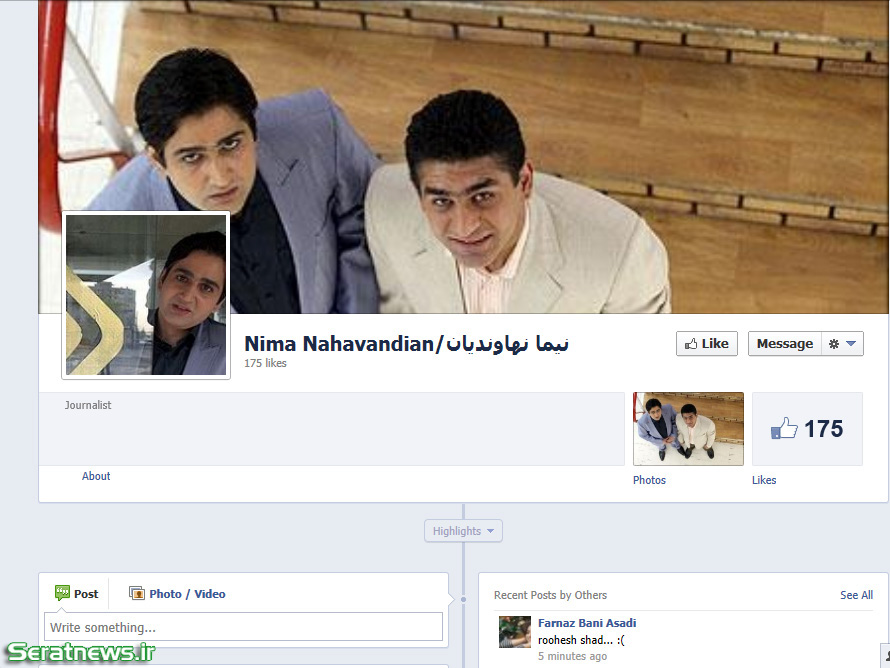The height and width of the screenshot is (668, 890).
Task: Click the Post speech-bubble icon
Action: [x=62, y=593]
